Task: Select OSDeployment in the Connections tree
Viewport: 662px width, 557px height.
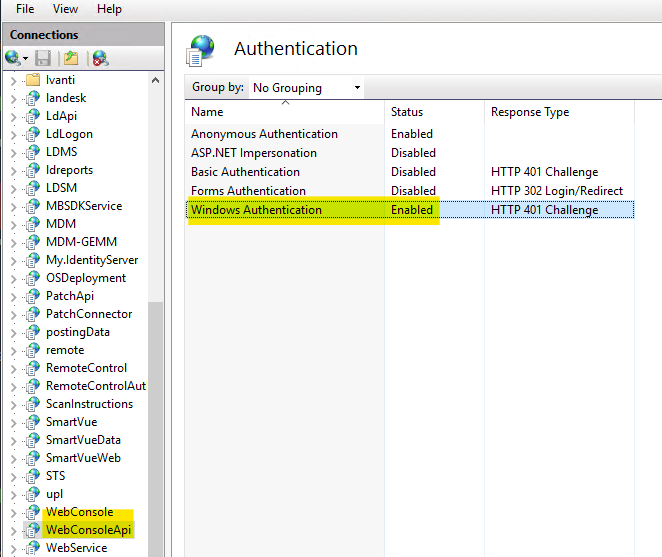Action: tap(86, 278)
